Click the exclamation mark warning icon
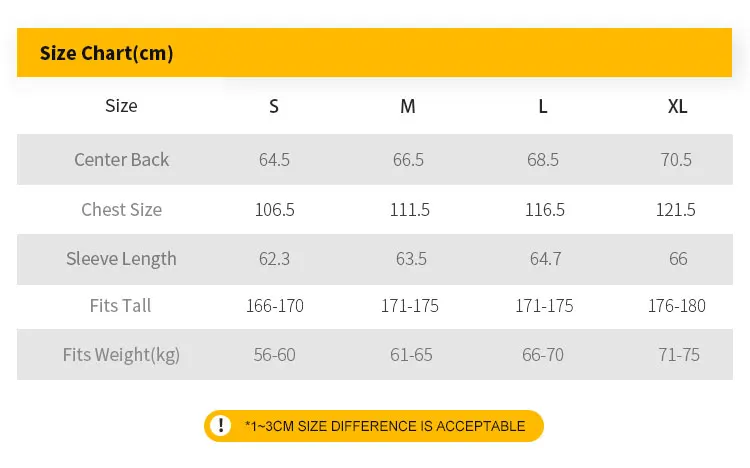750x468 pixels. [x=222, y=426]
